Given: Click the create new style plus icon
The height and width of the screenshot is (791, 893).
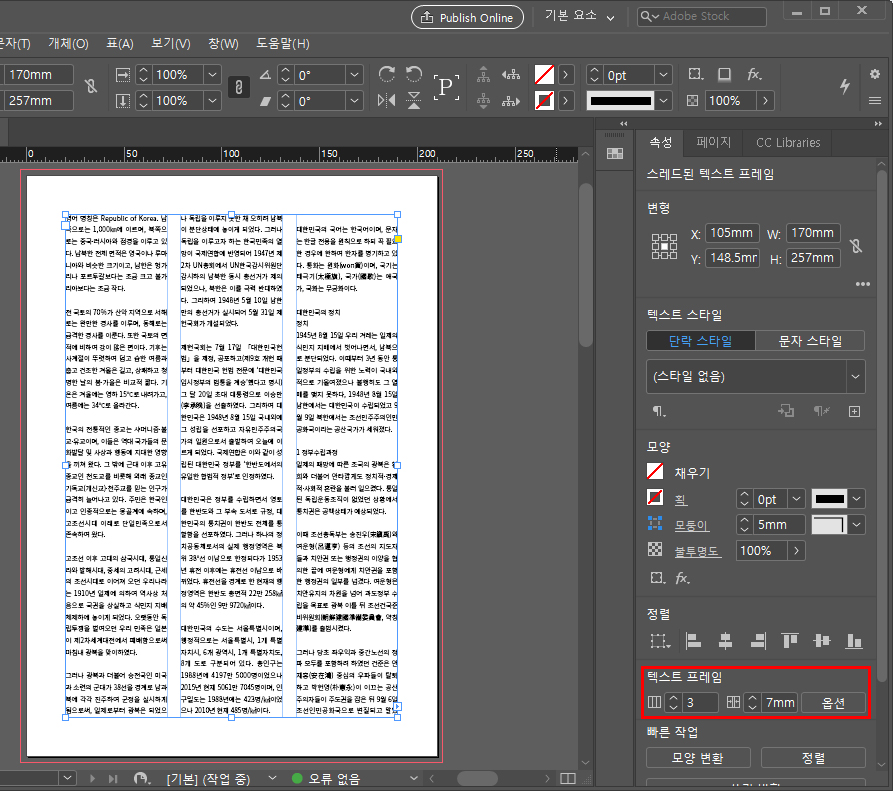Looking at the screenshot, I should point(854,411).
